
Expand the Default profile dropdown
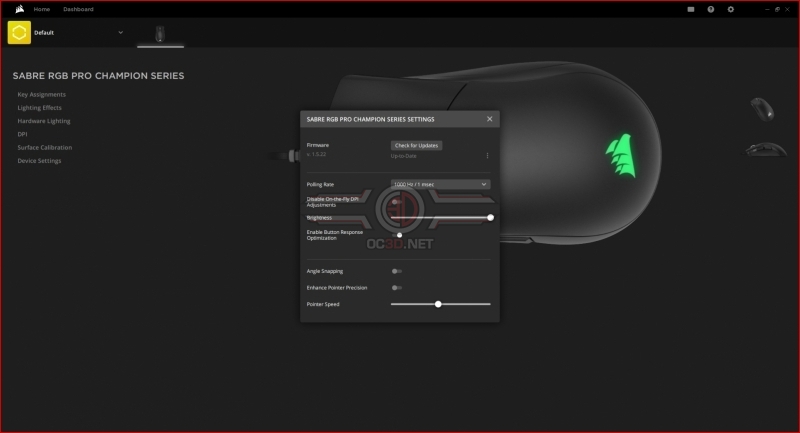tap(120, 33)
